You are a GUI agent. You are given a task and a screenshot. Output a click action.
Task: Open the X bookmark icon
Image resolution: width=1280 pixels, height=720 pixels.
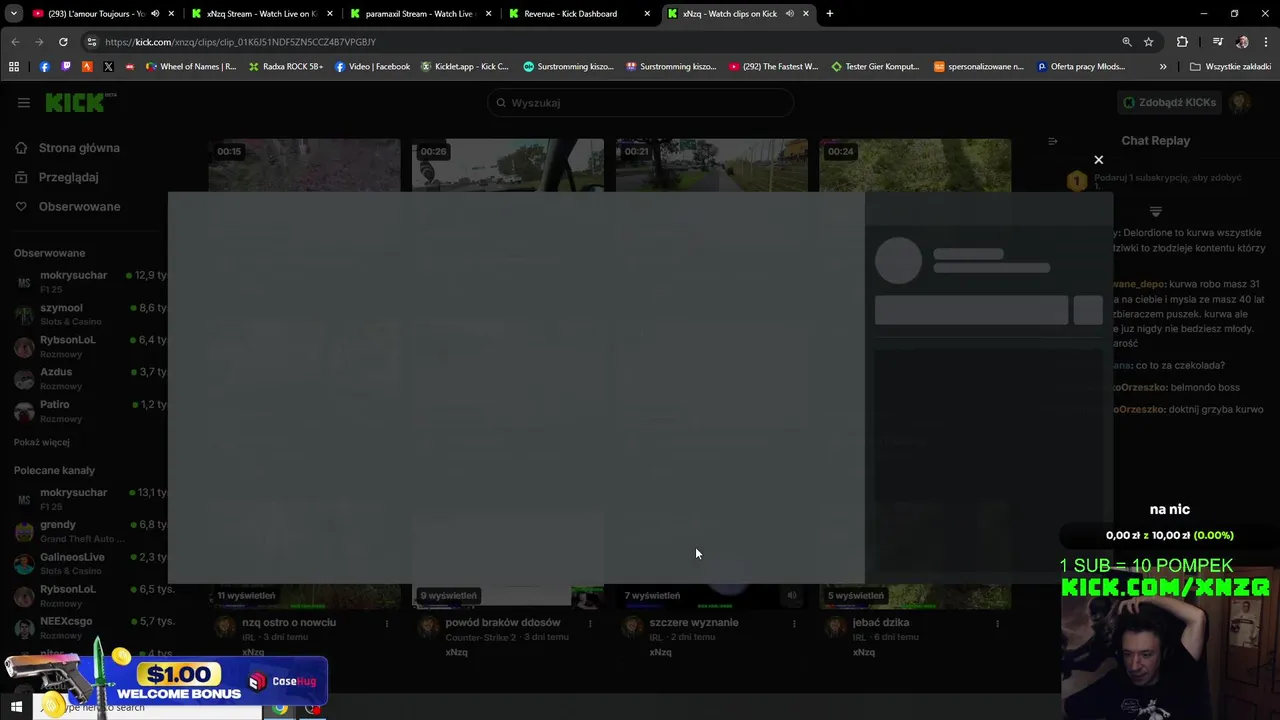pyautogui.click(x=108, y=67)
